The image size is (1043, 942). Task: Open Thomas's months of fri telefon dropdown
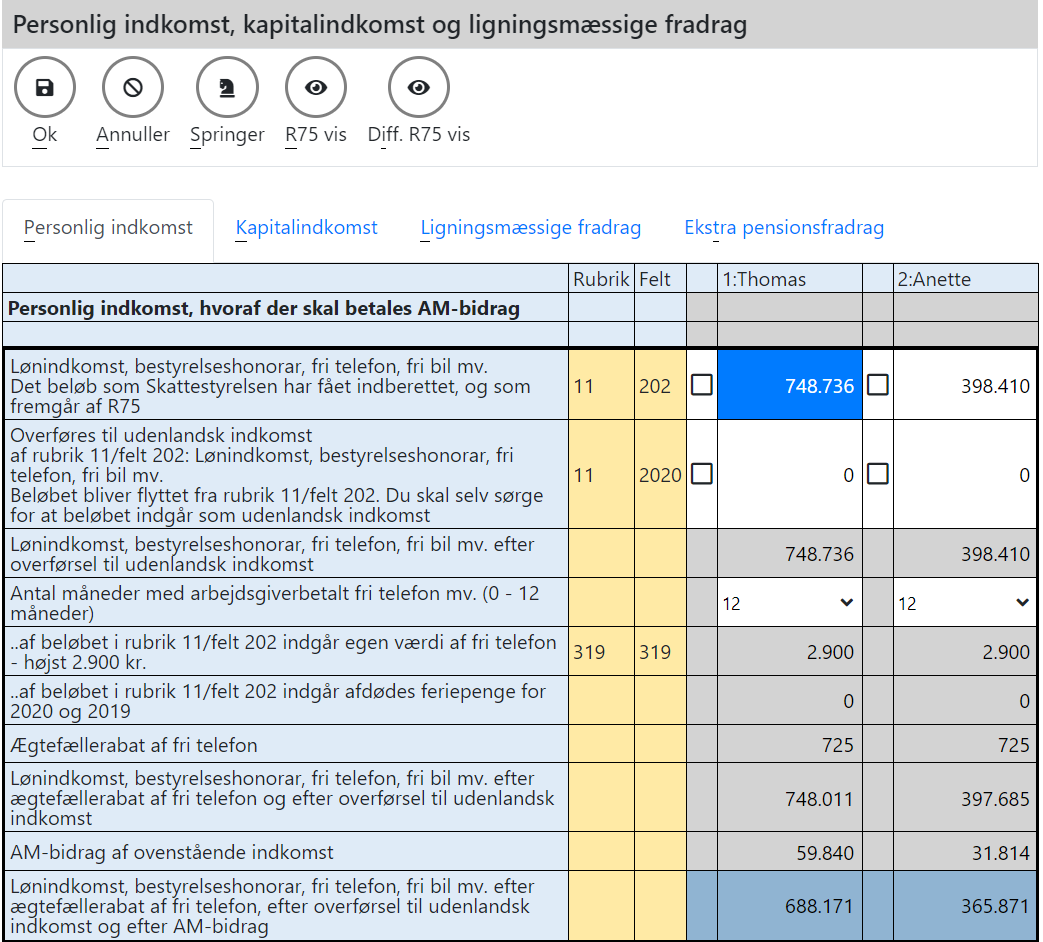point(789,603)
